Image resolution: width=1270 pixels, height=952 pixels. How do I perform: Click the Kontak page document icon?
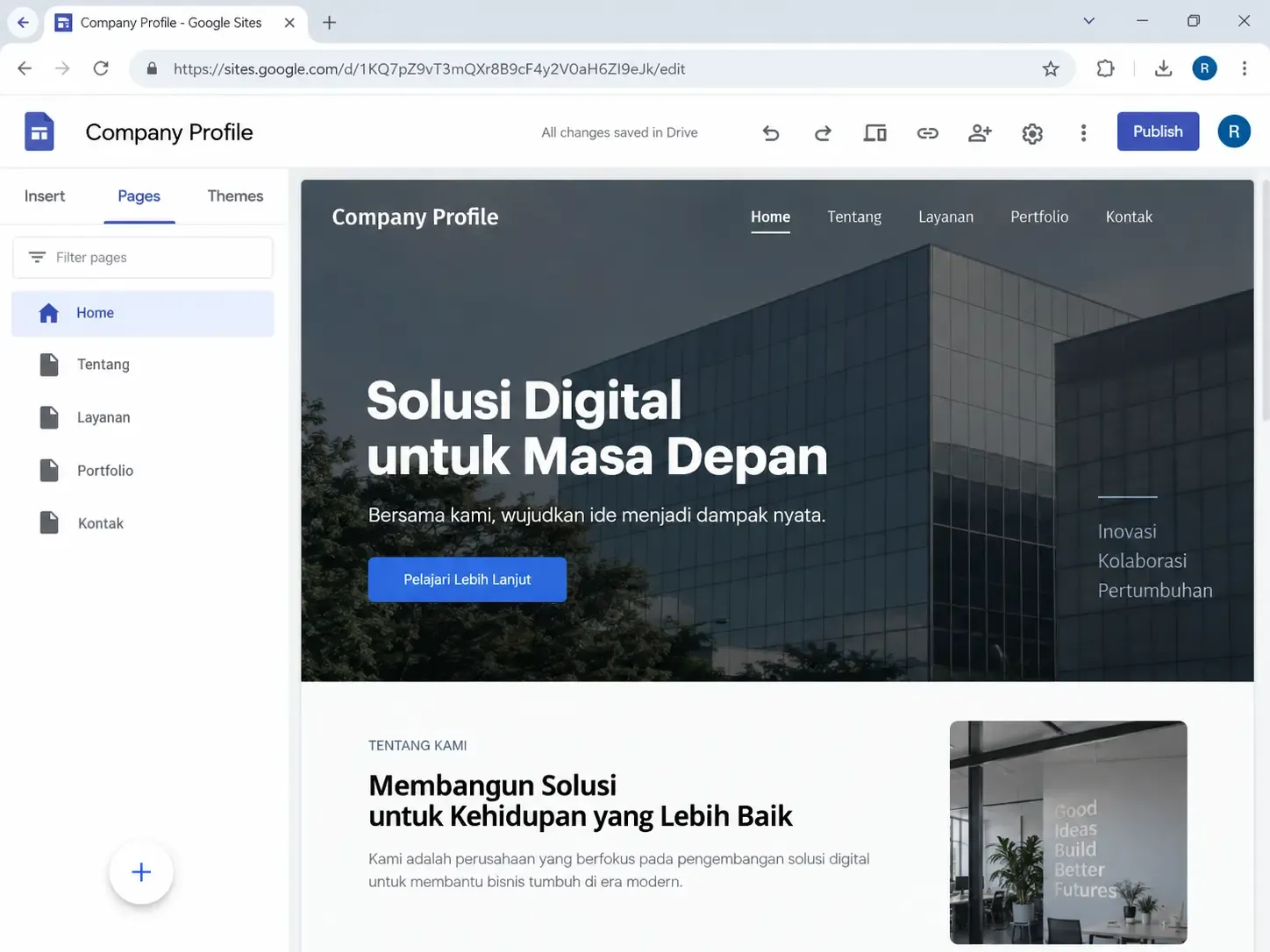(x=49, y=523)
